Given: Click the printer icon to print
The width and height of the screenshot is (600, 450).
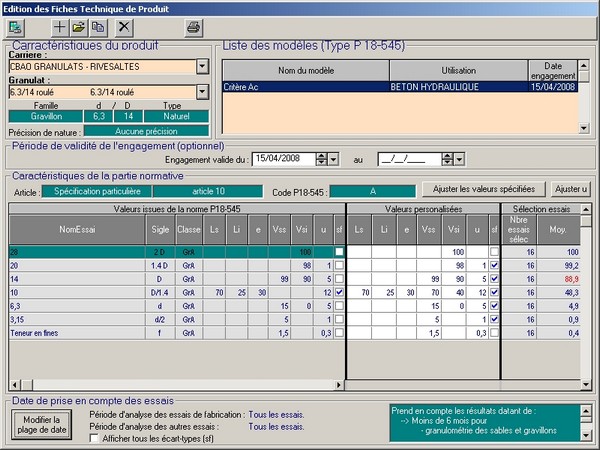Looking at the screenshot, I should pyautogui.click(x=193, y=27).
